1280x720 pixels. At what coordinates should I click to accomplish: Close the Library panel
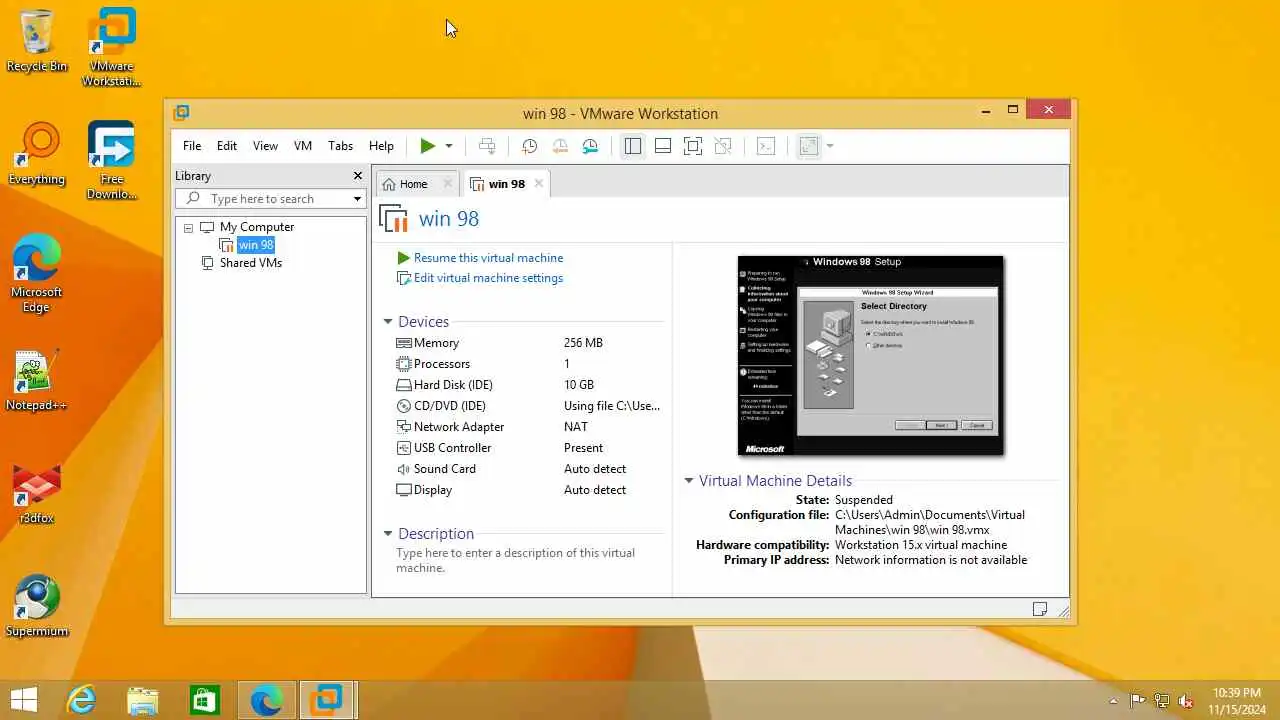coord(357,176)
